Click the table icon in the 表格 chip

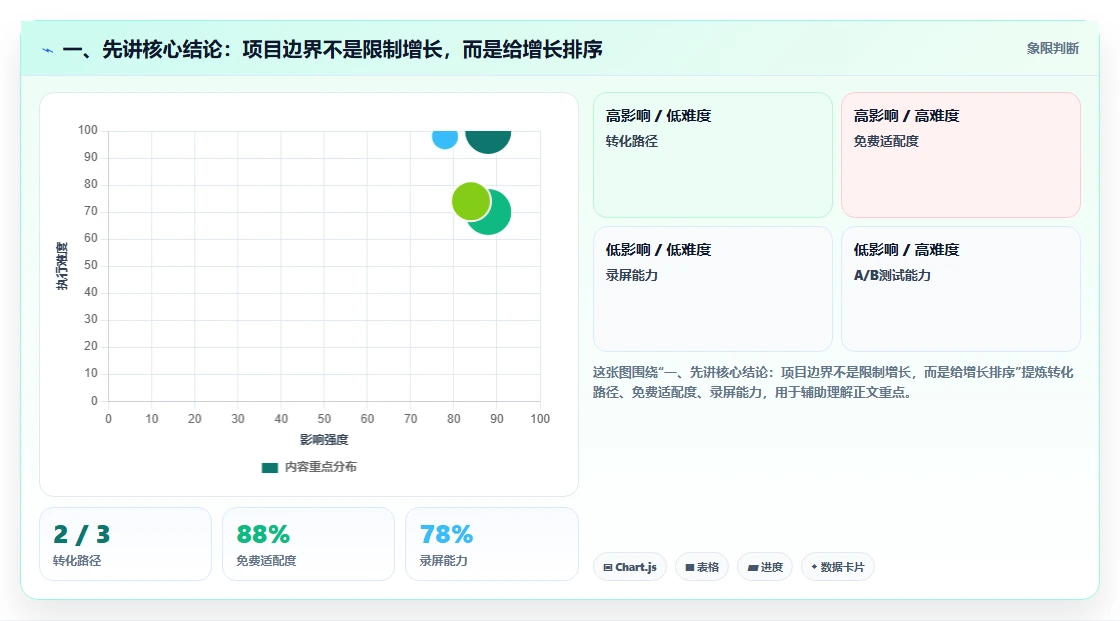pyautogui.click(x=690, y=567)
